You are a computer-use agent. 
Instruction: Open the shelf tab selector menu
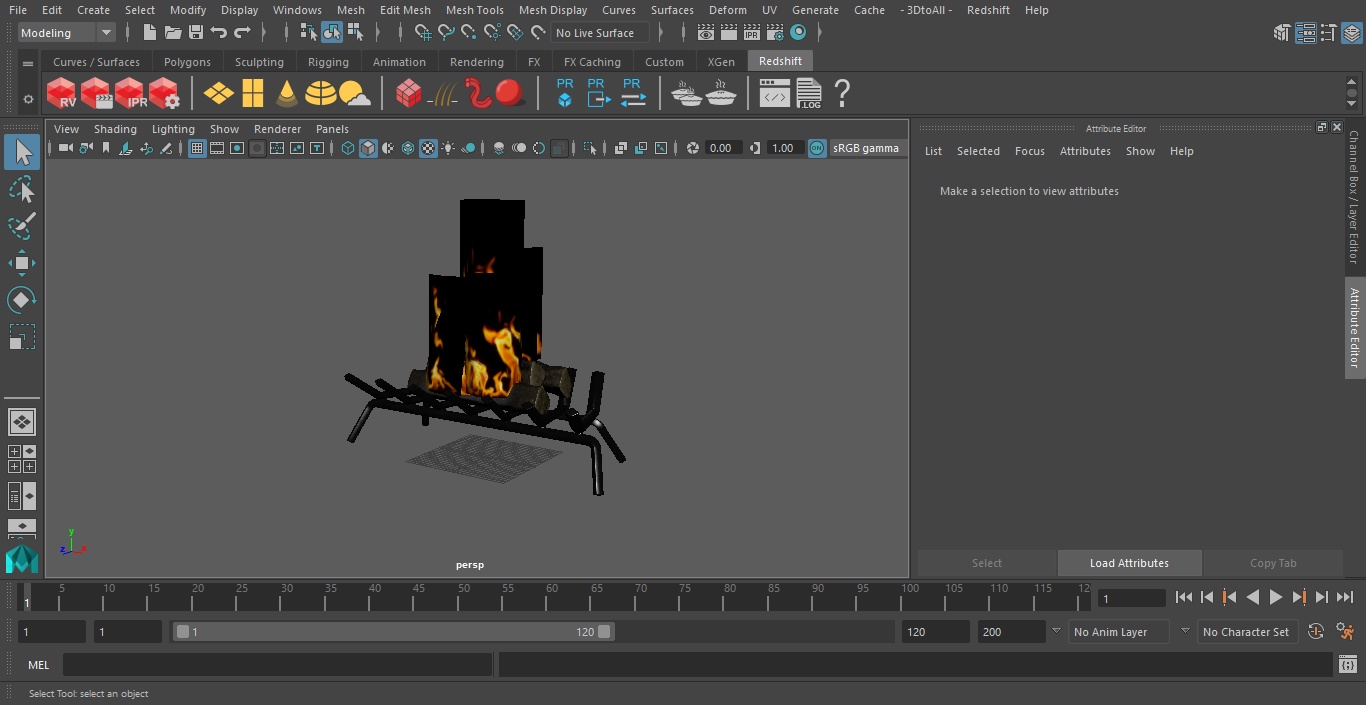(x=28, y=63)
